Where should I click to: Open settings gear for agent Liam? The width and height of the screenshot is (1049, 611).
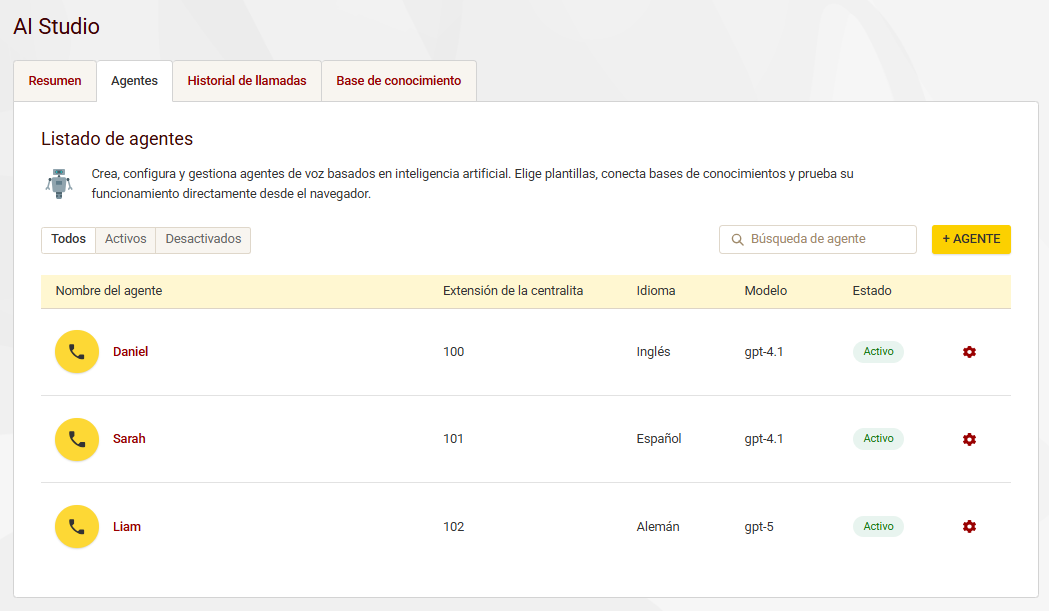pyautogui.click(x=969, y=527)
